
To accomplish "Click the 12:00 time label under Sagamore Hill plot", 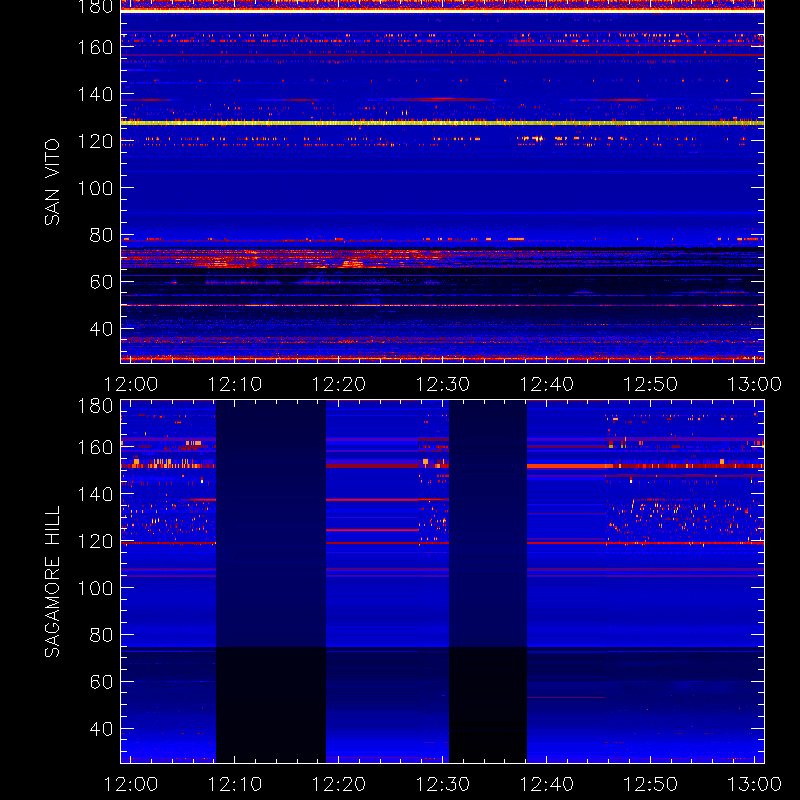I will (131, 784).
